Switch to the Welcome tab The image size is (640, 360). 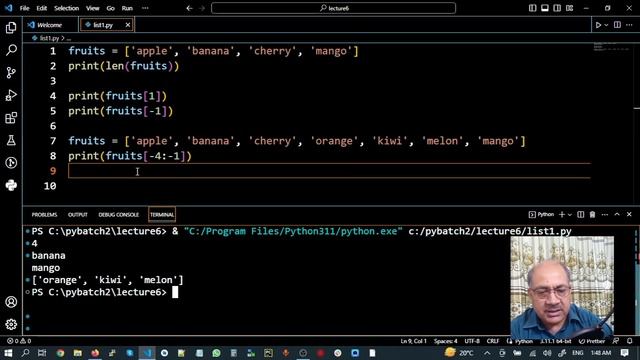click(50, 25)
